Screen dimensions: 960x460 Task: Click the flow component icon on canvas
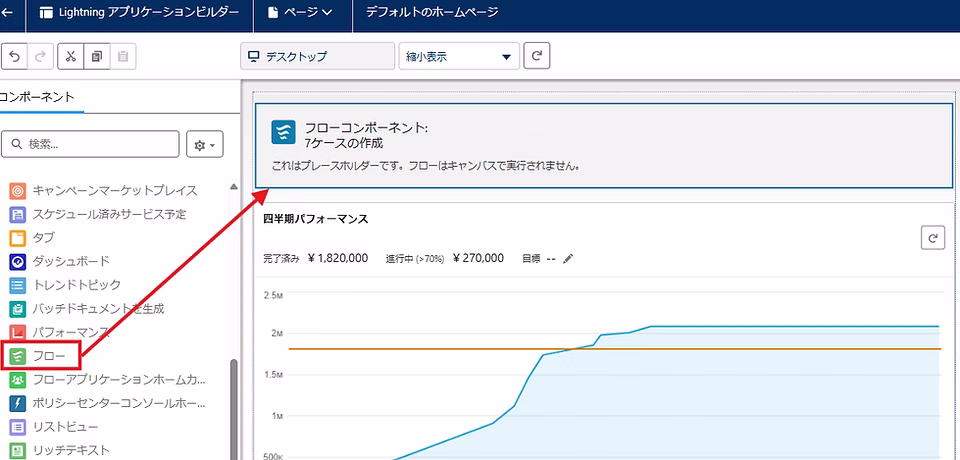pos(284,132)
